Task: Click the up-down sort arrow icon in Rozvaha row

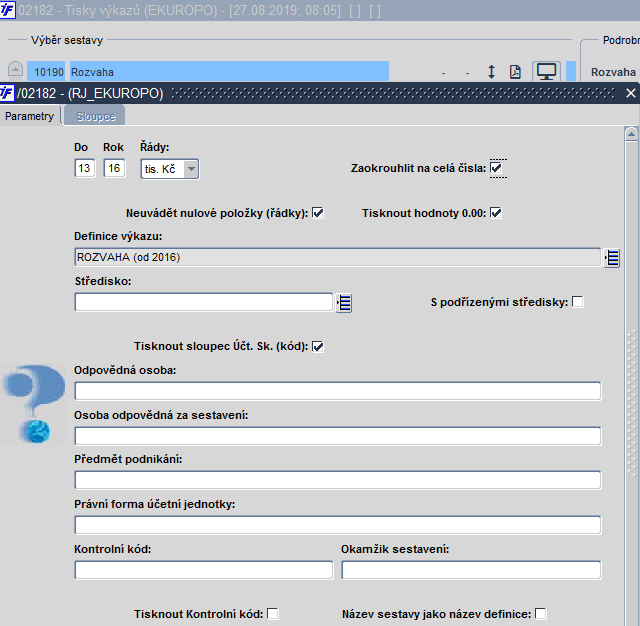Action: [491, 72]
